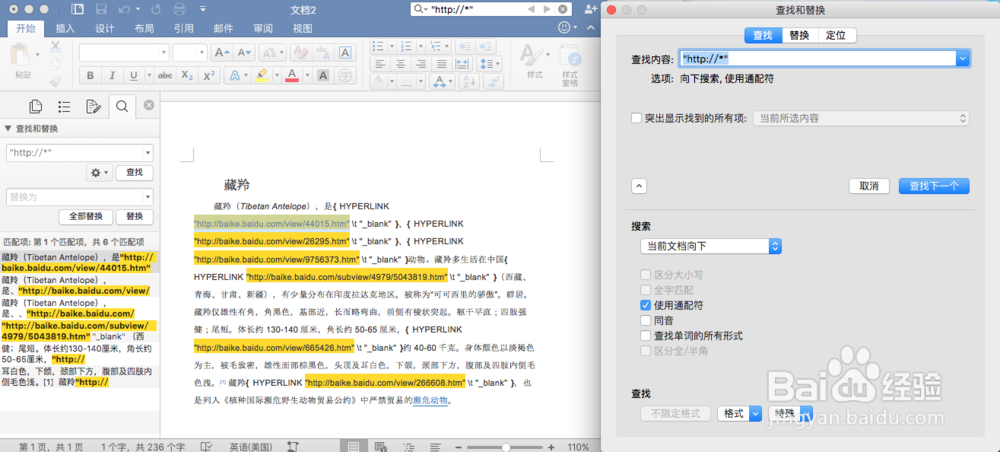Switch to the 设计 ribbon tab
Viewport: 1000px width, 452px height.
point(105,29)
